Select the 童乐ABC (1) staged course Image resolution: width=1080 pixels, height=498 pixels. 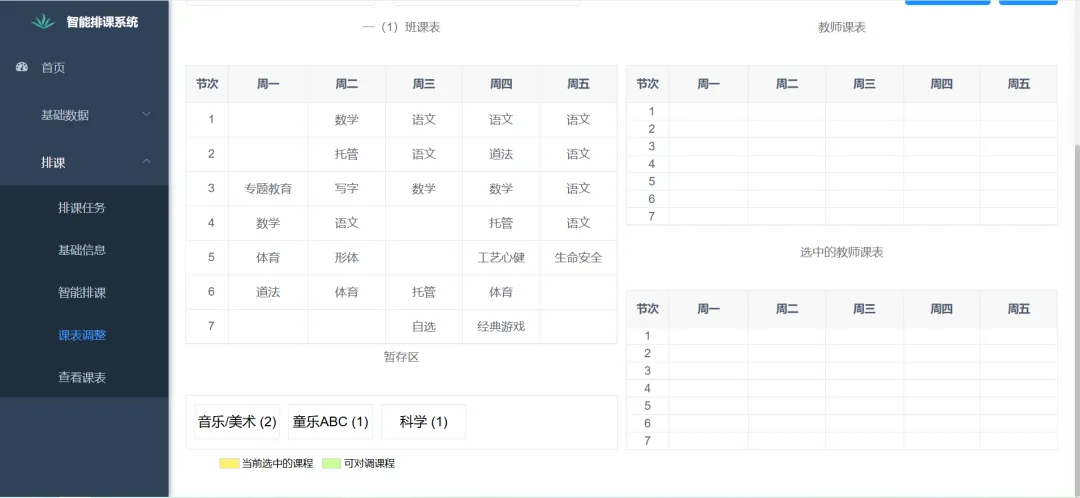click(330, 422)
